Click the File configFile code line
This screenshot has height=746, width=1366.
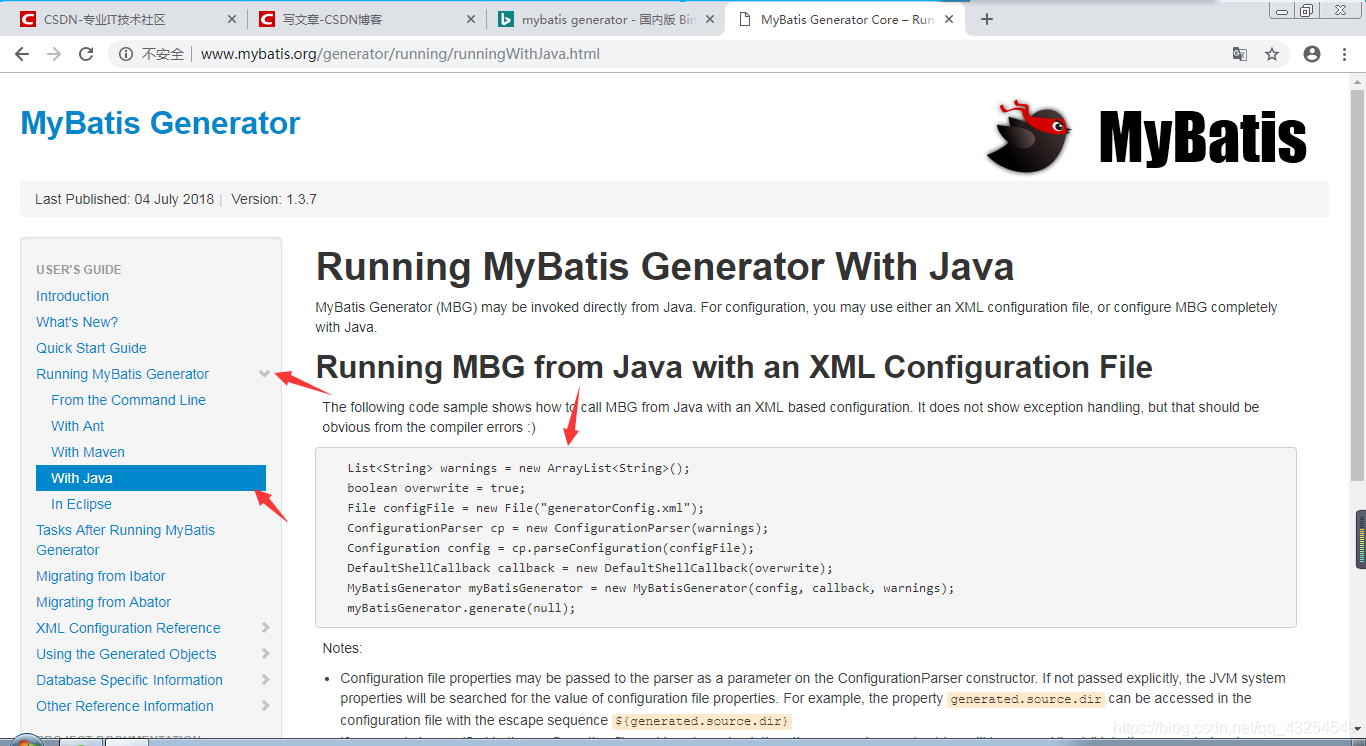(526, 508)
